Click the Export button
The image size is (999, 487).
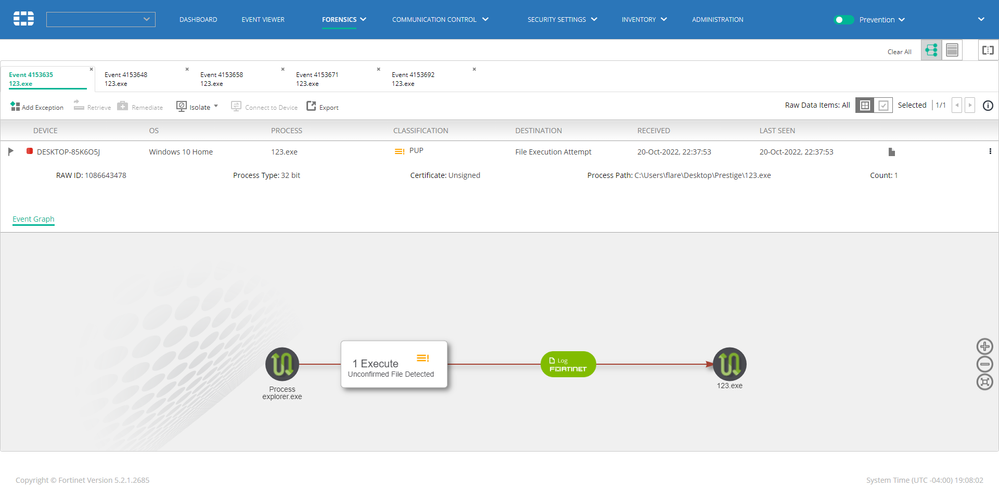pos(322,106)
